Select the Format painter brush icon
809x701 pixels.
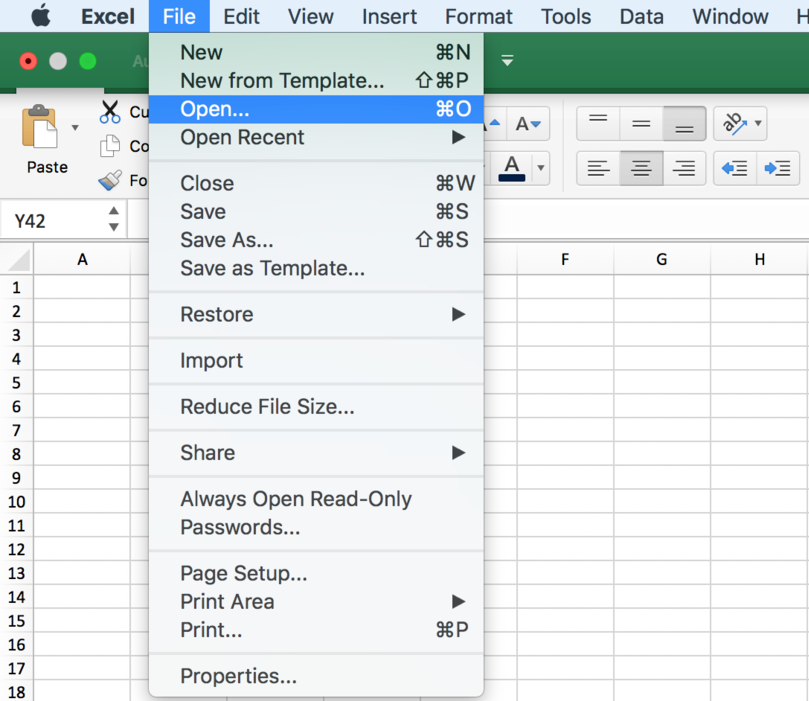tap(110, 180)
